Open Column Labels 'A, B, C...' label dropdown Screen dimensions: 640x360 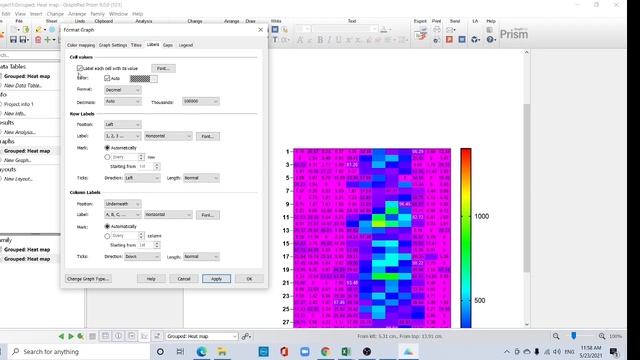(x=122, y=215)
